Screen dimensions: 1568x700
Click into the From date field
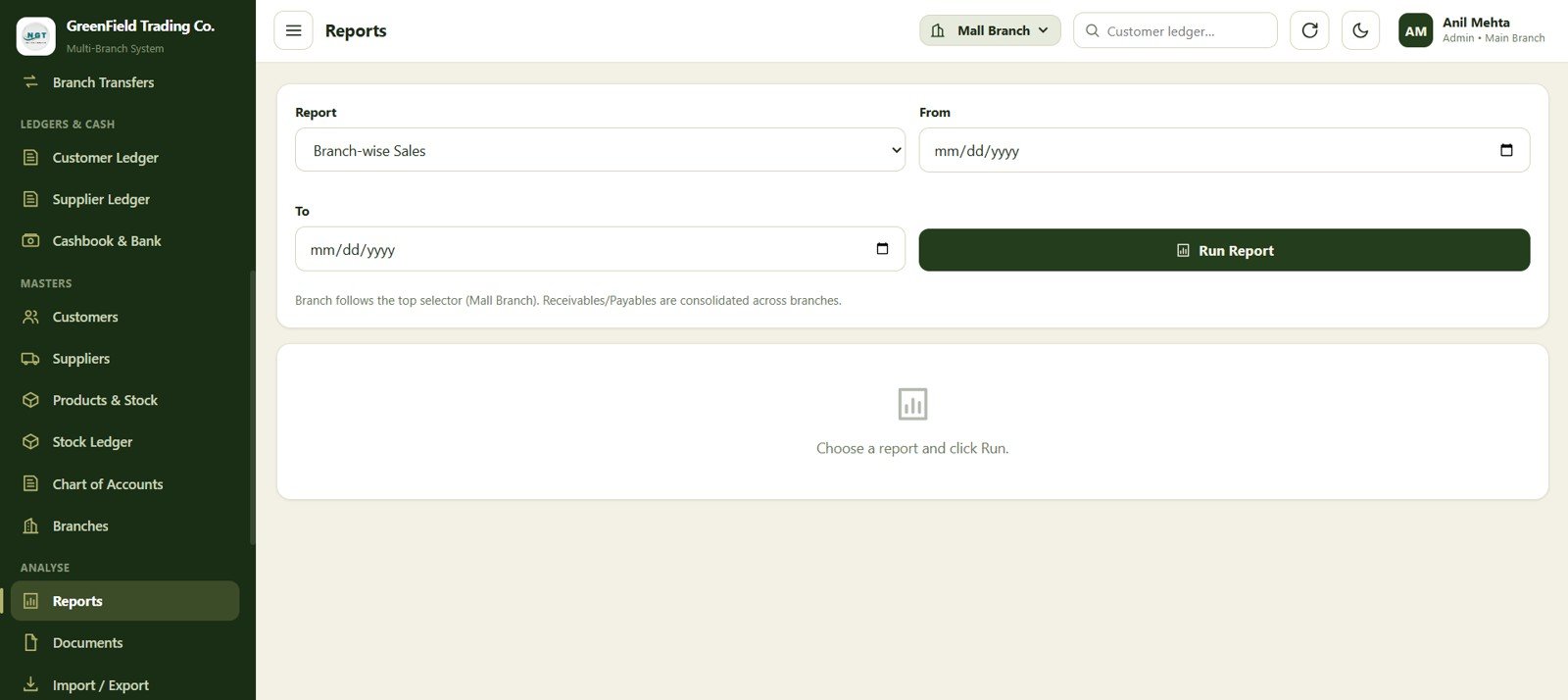[x=1224, y=150]
